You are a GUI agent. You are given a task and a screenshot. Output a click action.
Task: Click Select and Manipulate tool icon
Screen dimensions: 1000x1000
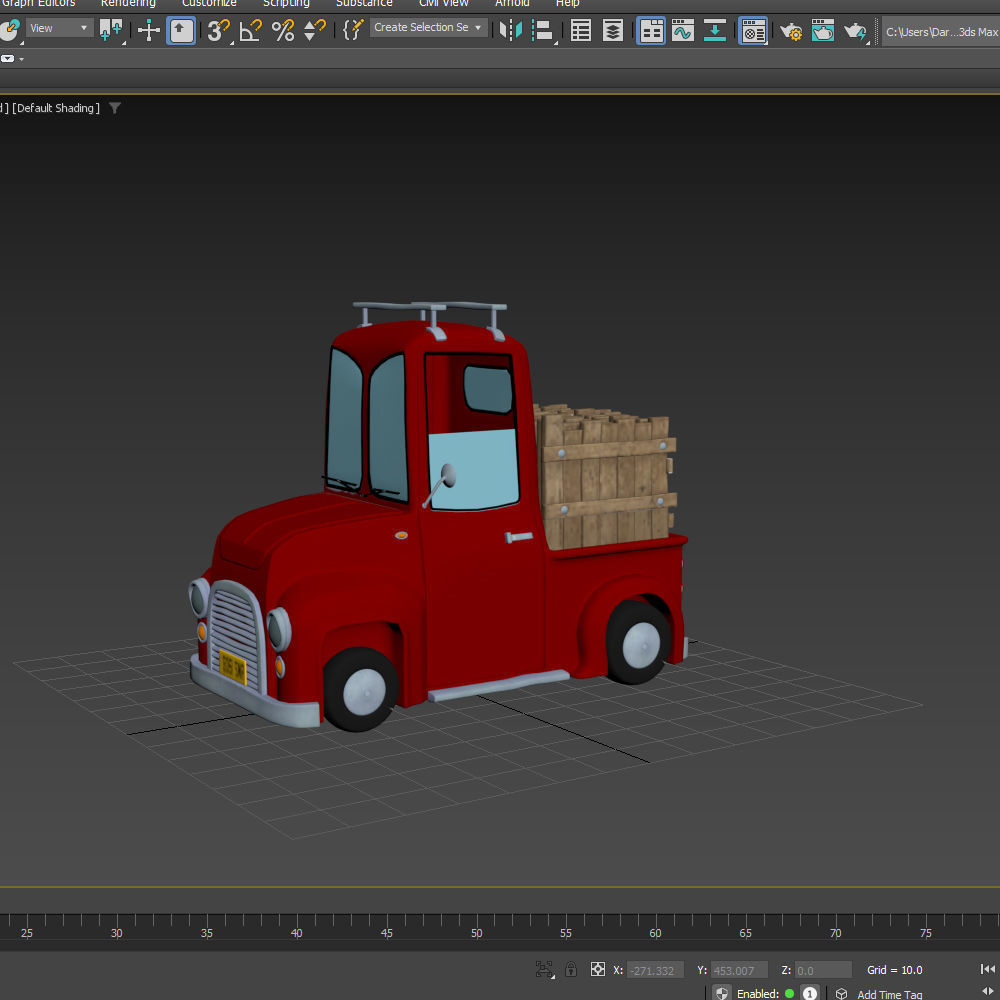pos(149,30)
